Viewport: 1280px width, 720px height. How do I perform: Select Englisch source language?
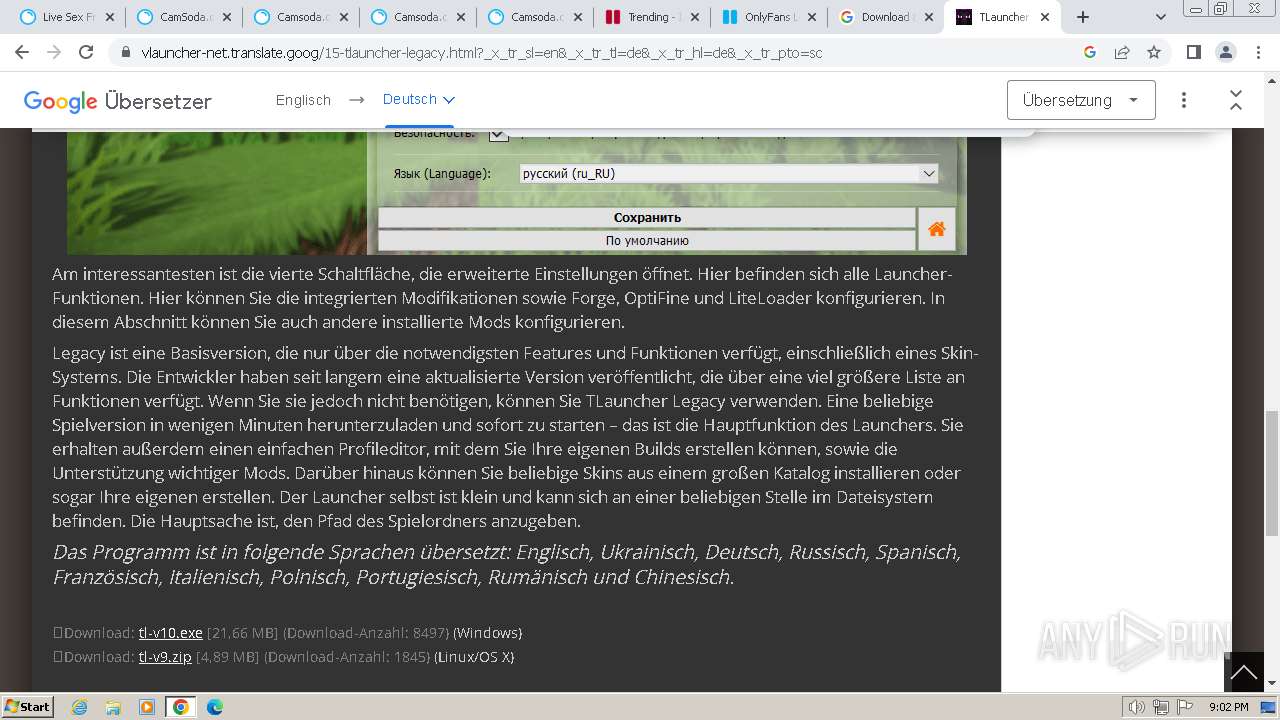(303, 100)
